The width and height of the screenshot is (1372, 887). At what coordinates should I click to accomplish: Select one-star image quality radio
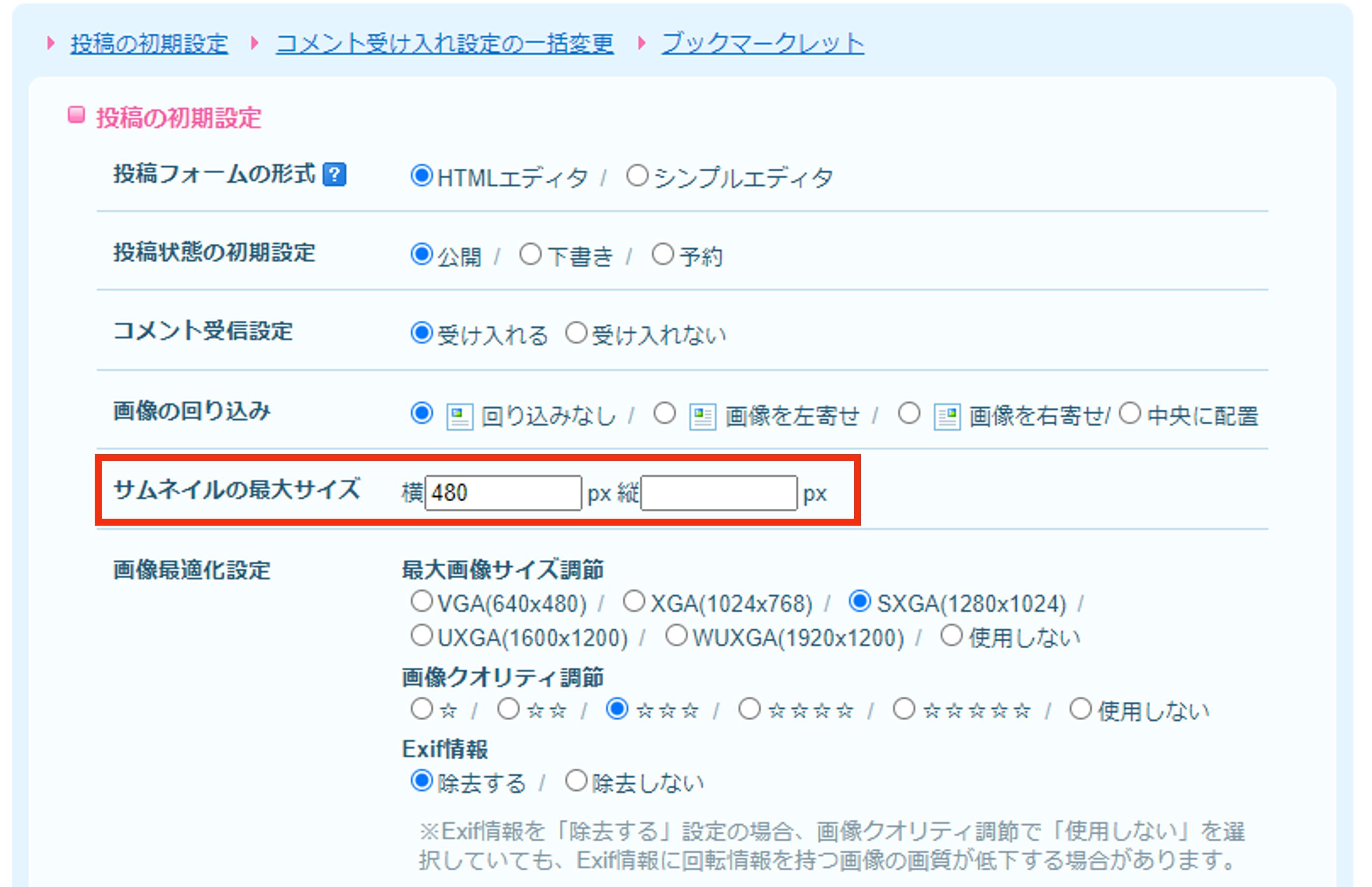point(422,709)
